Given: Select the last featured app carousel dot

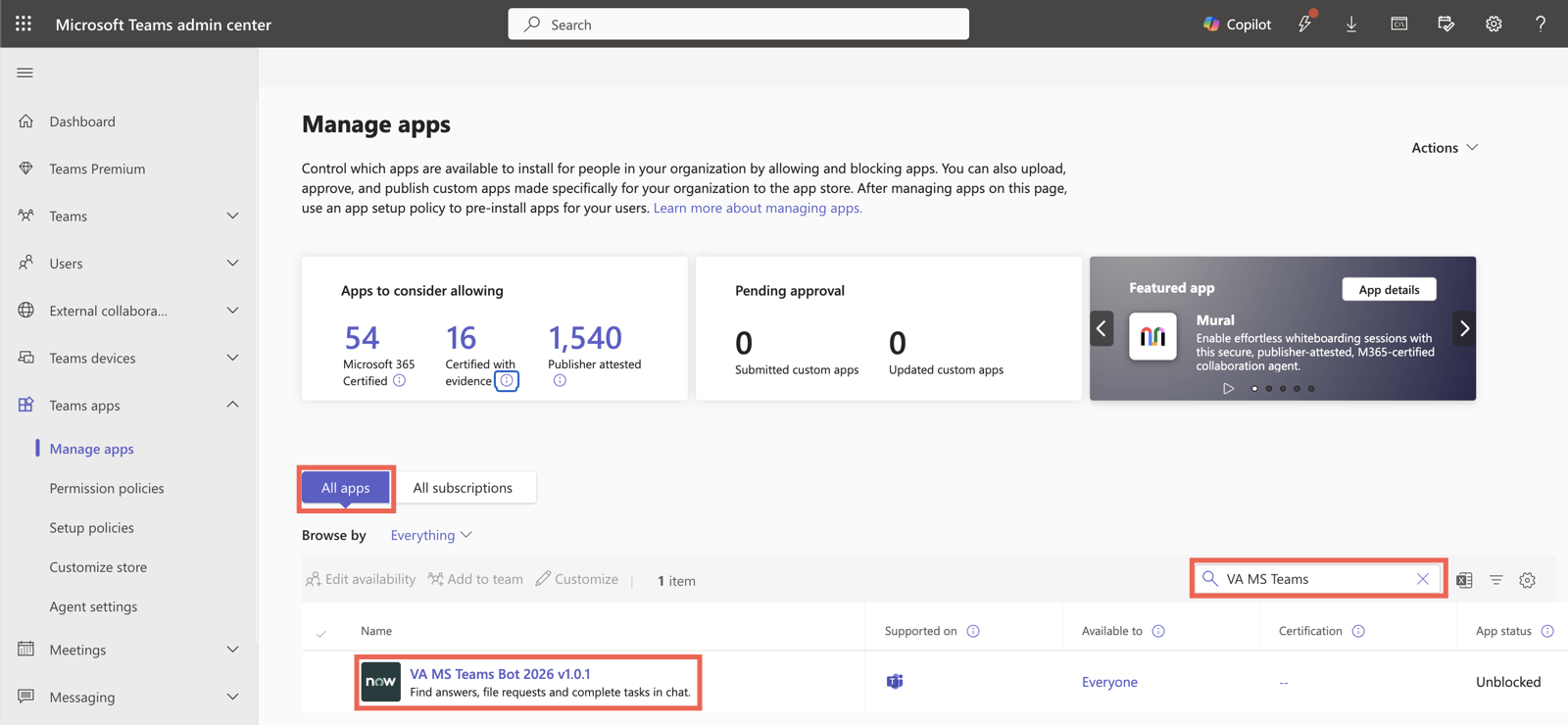Looking at the screenshot, I should click(1311, 389).
